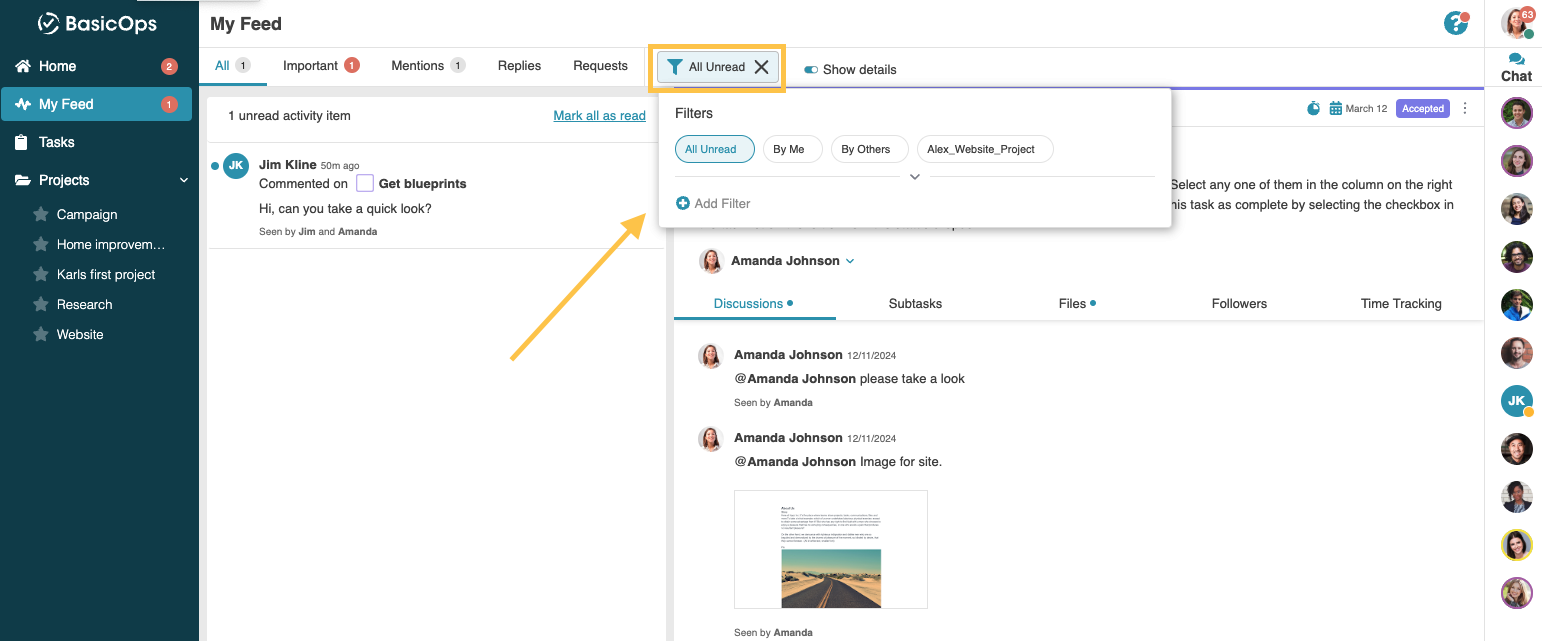
Task: Click the timer icon beside March 12
Action: point(1314,108)
